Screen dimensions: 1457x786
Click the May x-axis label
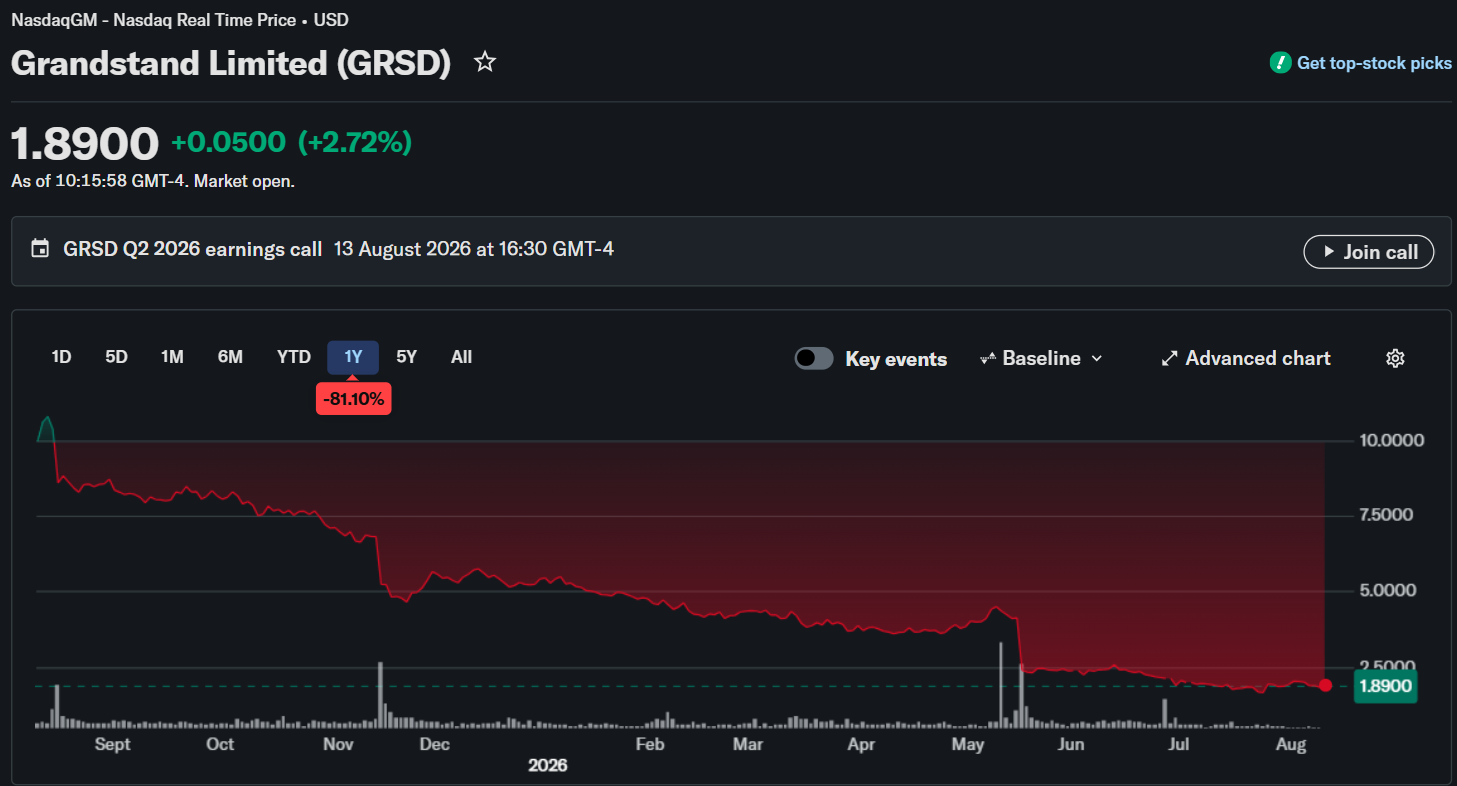coord(968,745)
